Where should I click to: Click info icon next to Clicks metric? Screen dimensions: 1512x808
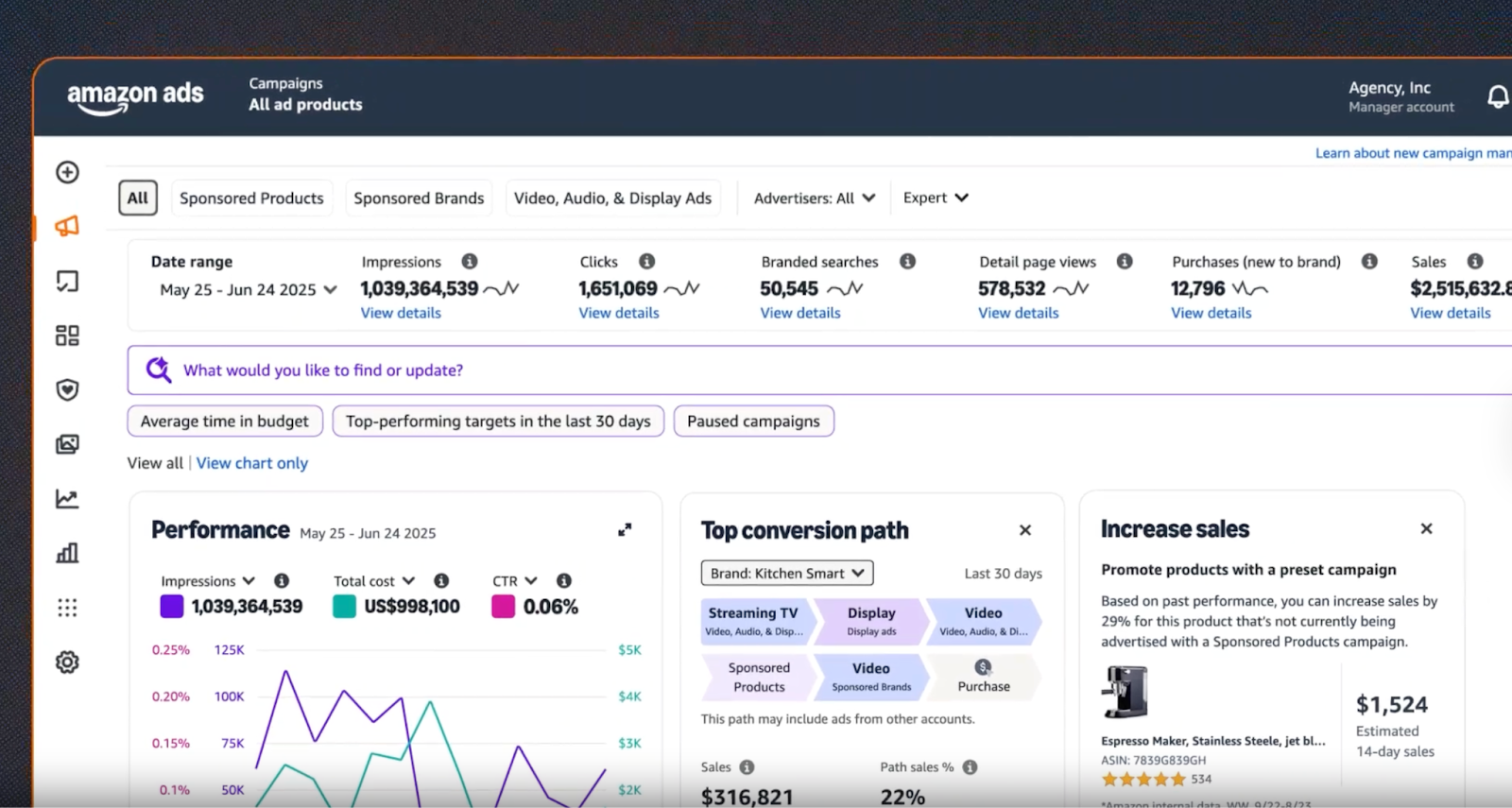[x=646, y=262]
